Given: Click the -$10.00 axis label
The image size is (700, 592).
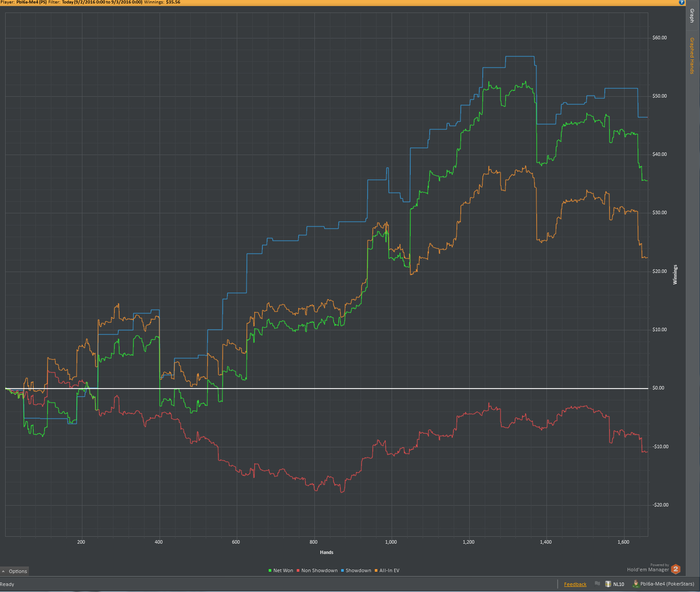Looking at the screenshot, I should (x=660, y=447).
